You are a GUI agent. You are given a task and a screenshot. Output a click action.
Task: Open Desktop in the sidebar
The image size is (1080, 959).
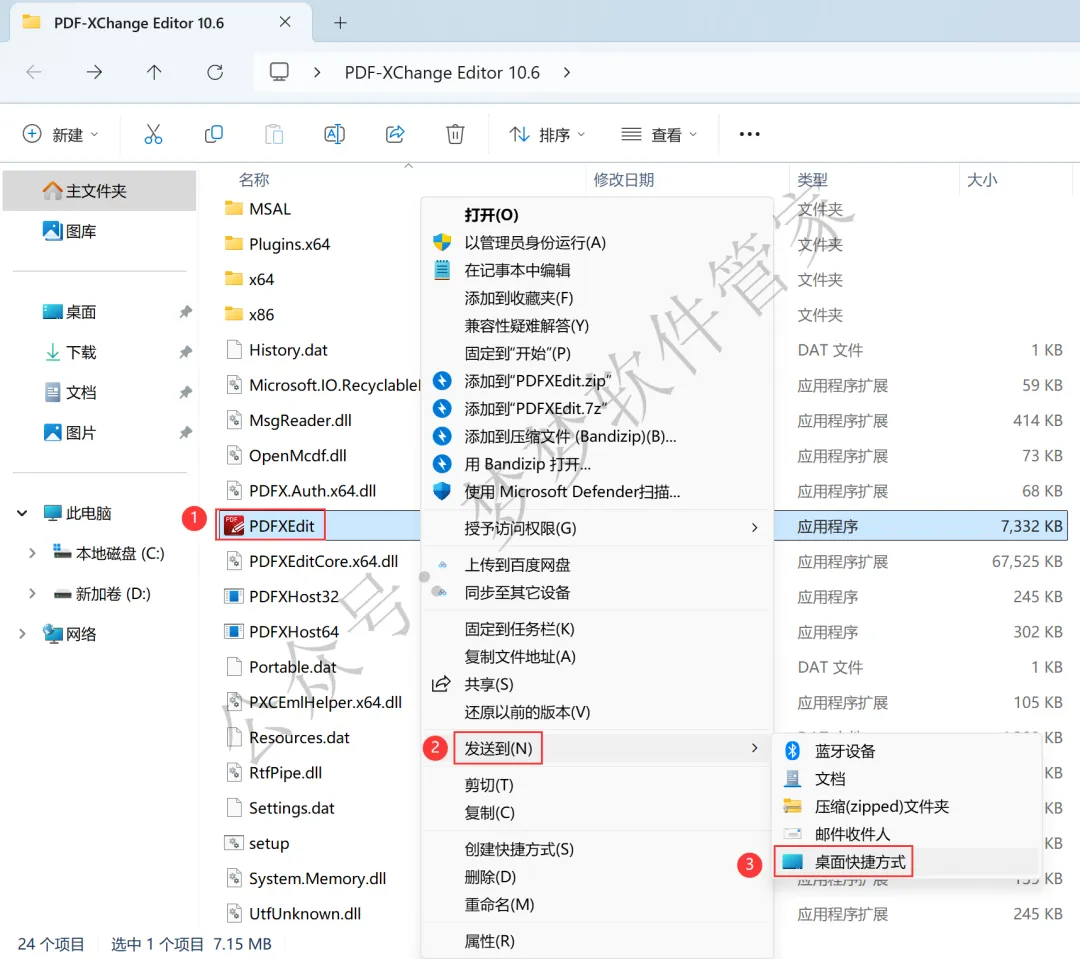[70, 311]
